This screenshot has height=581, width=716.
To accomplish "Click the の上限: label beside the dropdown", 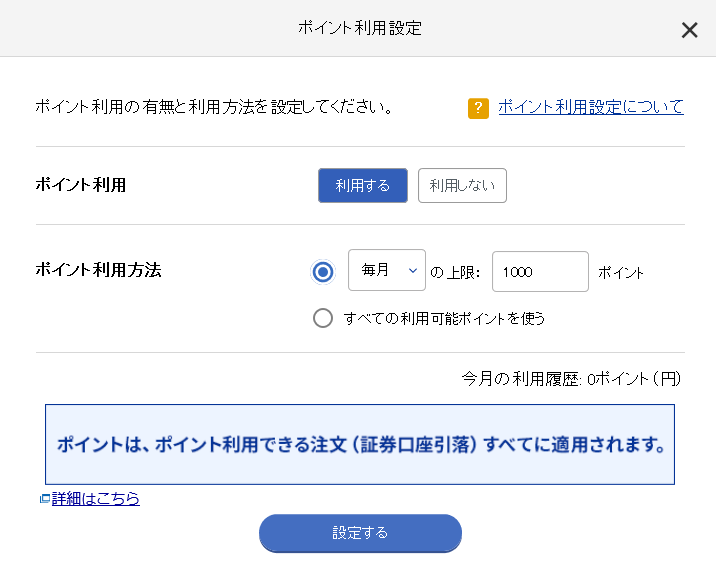I will [x=455, y=273].
